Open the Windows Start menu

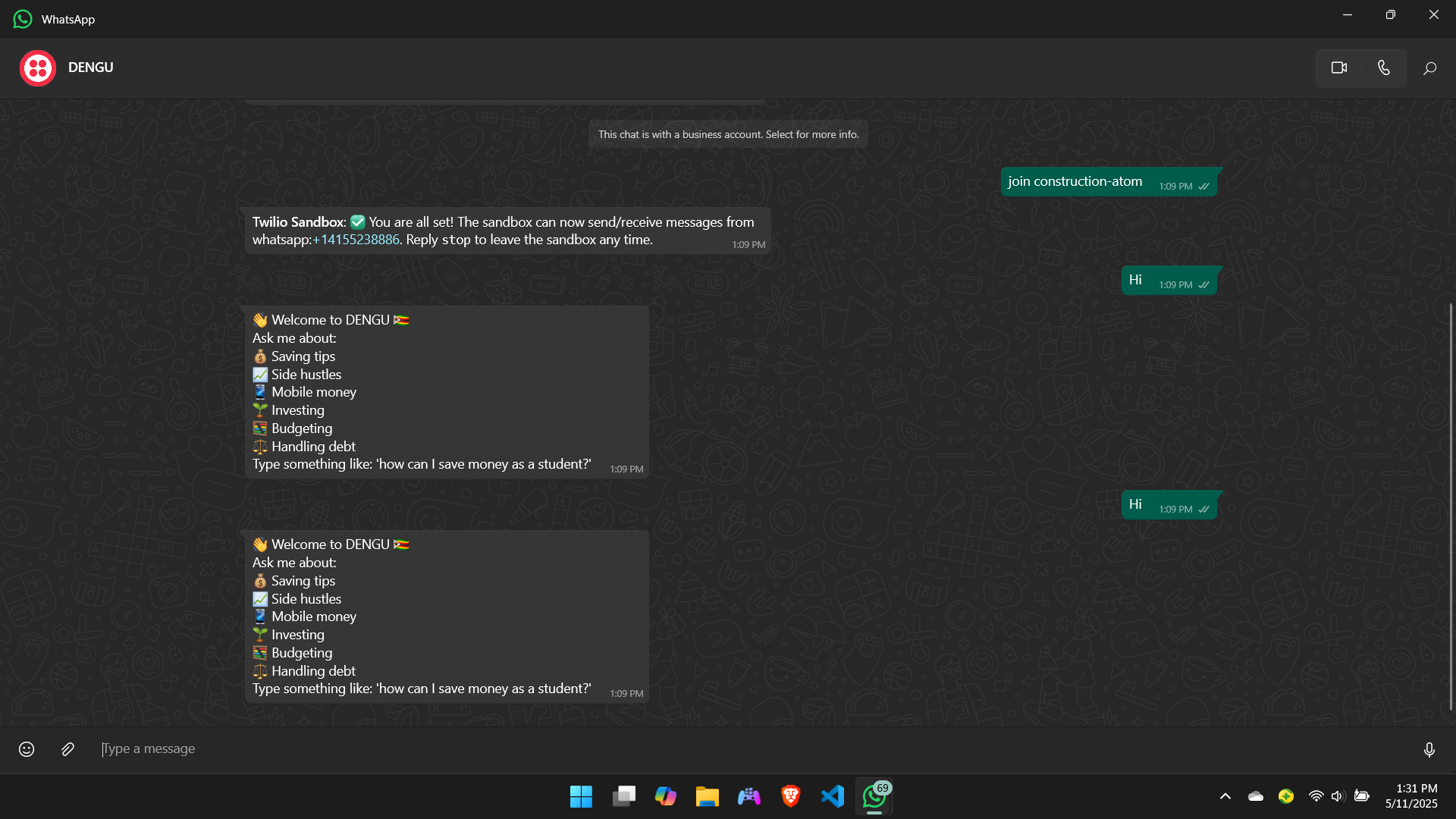coord(581,796)
